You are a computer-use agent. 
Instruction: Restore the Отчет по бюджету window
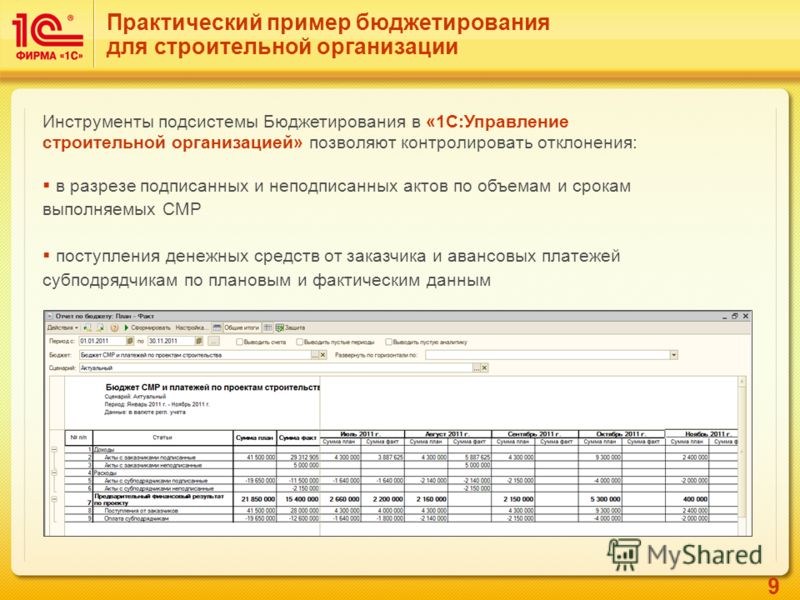coord(735,316)
